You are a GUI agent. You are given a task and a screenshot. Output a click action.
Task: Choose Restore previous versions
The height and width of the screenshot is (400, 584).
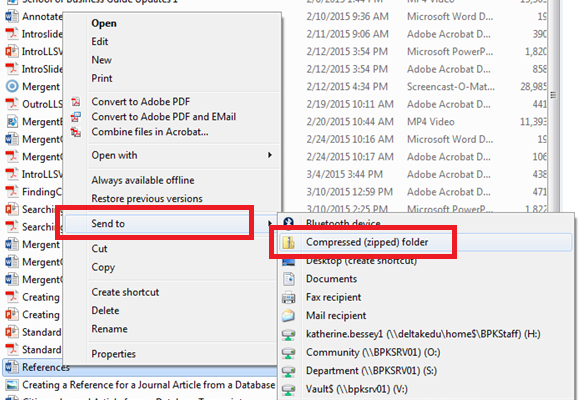147,199
